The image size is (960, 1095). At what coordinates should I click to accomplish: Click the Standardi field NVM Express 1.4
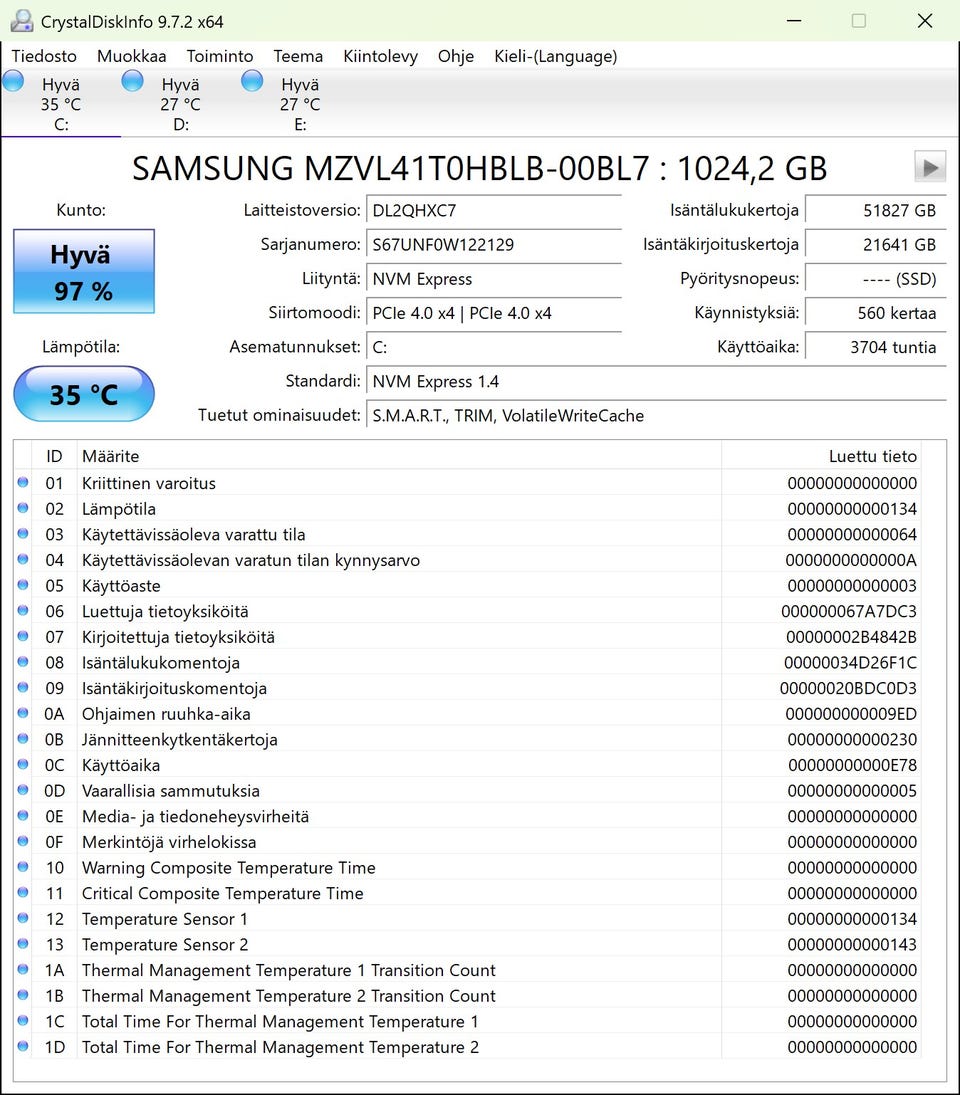656,381
